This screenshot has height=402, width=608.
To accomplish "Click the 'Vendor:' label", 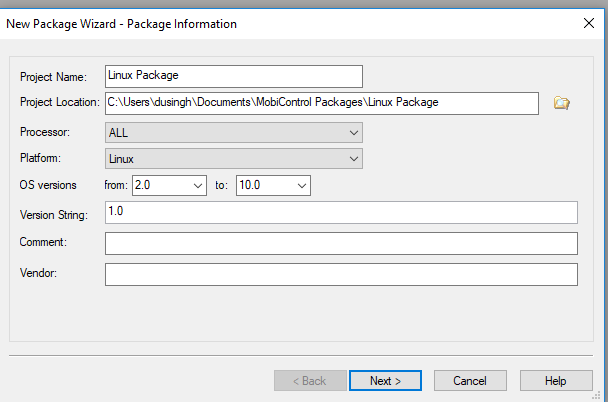I will pyautogui.click(x=39, y=274).
